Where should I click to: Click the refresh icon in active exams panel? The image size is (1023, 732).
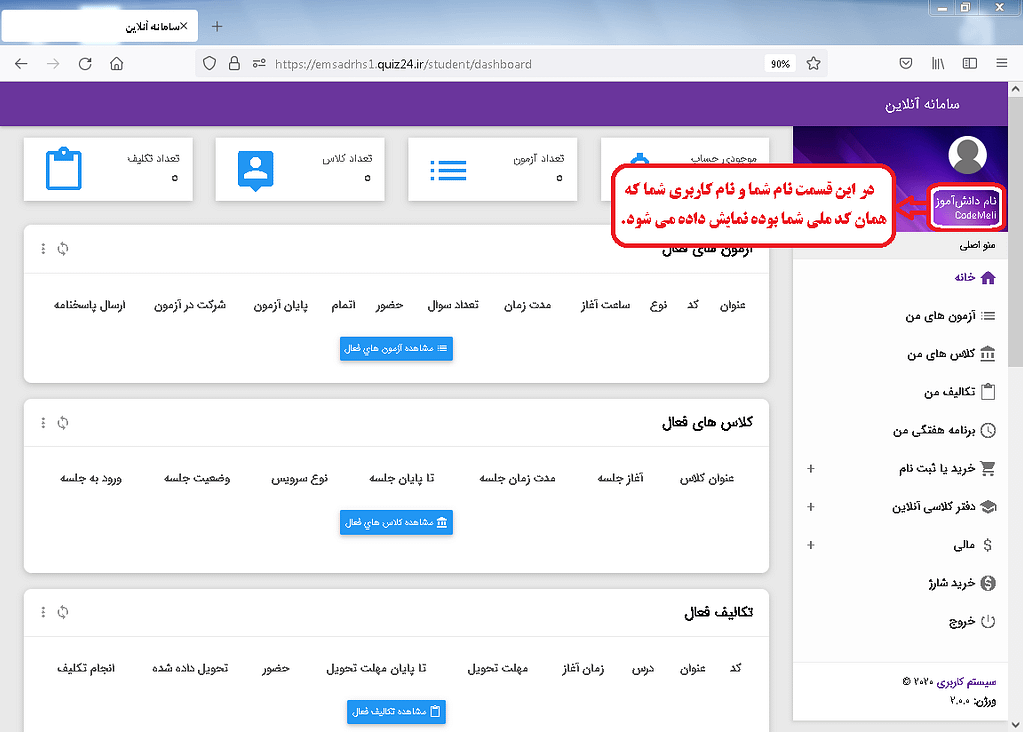point(63,249)
